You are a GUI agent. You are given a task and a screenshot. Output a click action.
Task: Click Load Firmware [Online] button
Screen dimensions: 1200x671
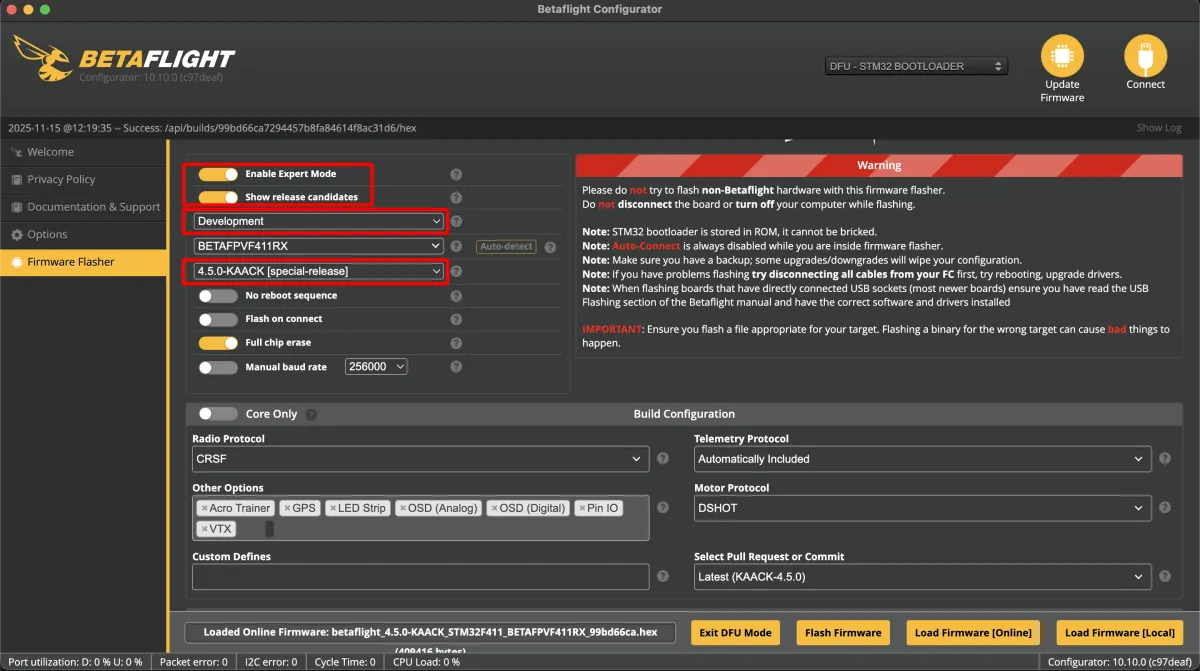[x=973, y=632]
